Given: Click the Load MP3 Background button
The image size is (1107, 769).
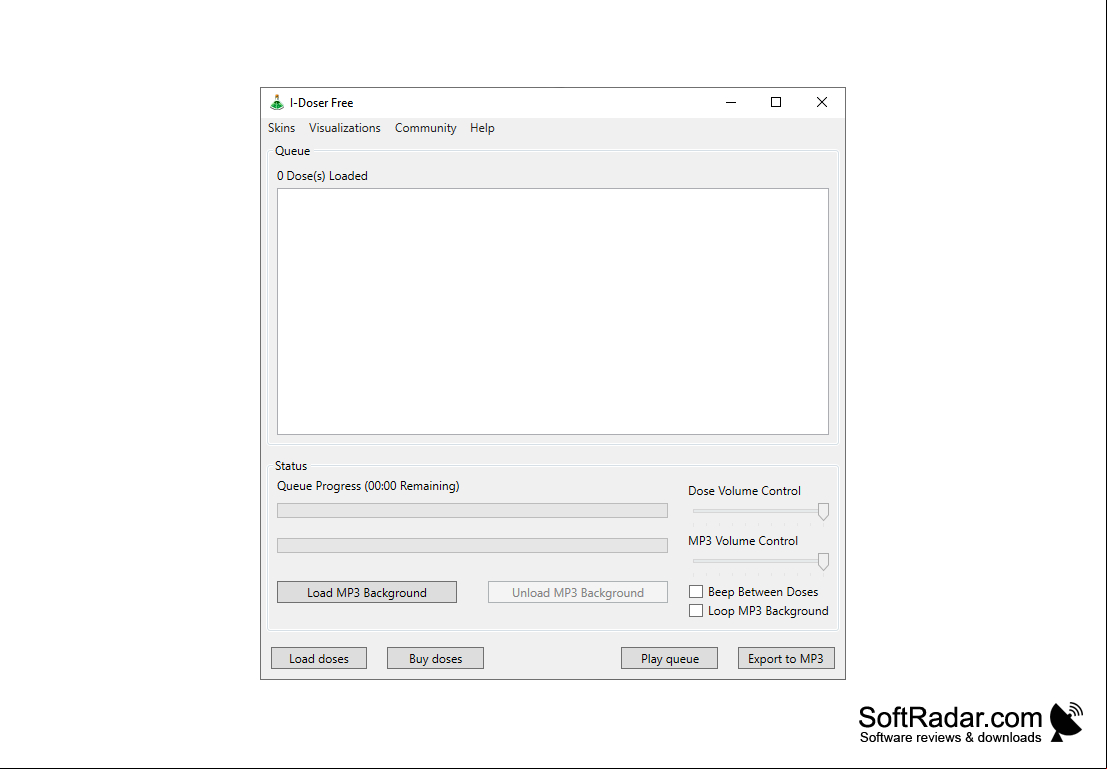Looking at the screenshot, I should pyautogui.click(x=366, y=592).
